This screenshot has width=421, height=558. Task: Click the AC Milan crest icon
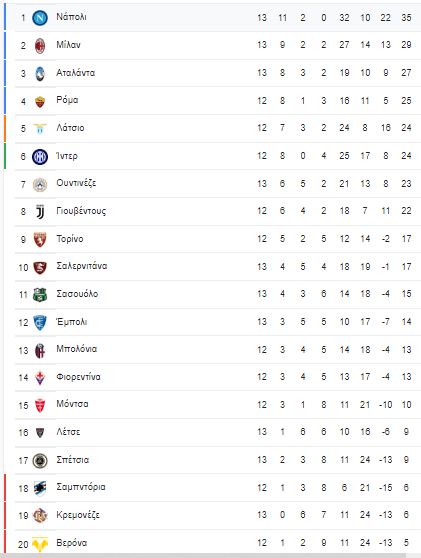pos(40,46)
